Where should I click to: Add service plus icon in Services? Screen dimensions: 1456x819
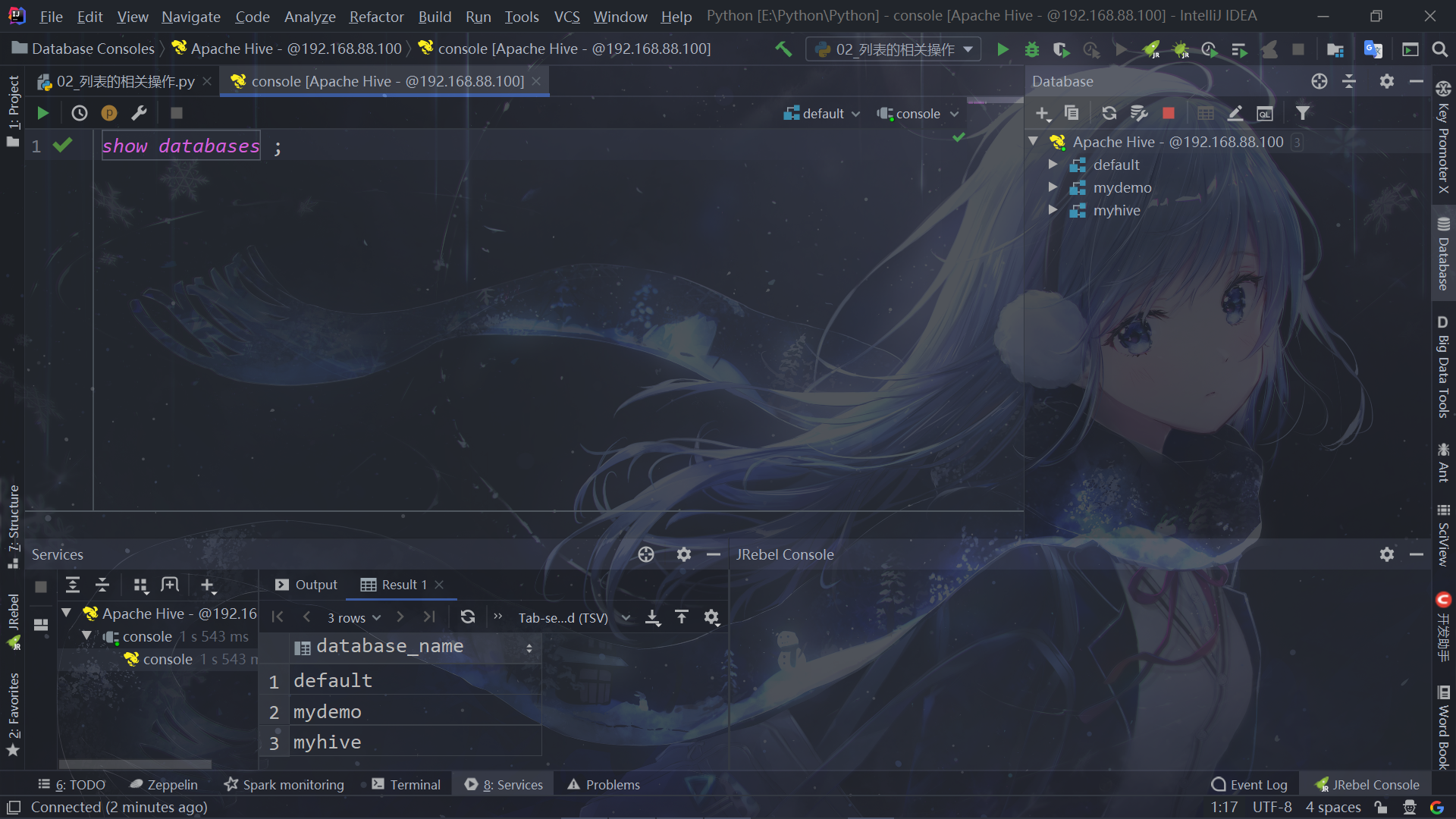pos(208,585)
